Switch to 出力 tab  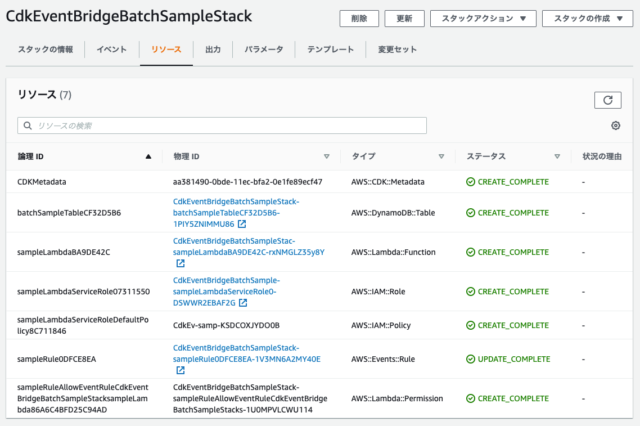(213, 50)
